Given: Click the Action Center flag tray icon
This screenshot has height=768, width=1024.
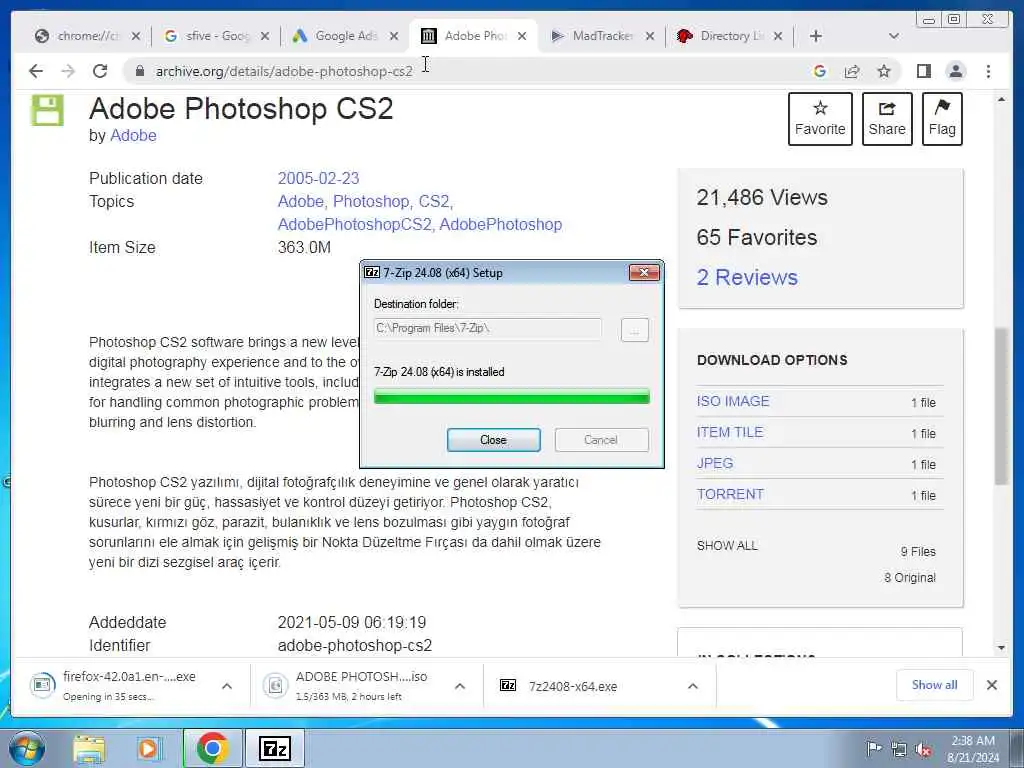Looking at the screenshot, I should pyautogui.click(x=873, y=748).
